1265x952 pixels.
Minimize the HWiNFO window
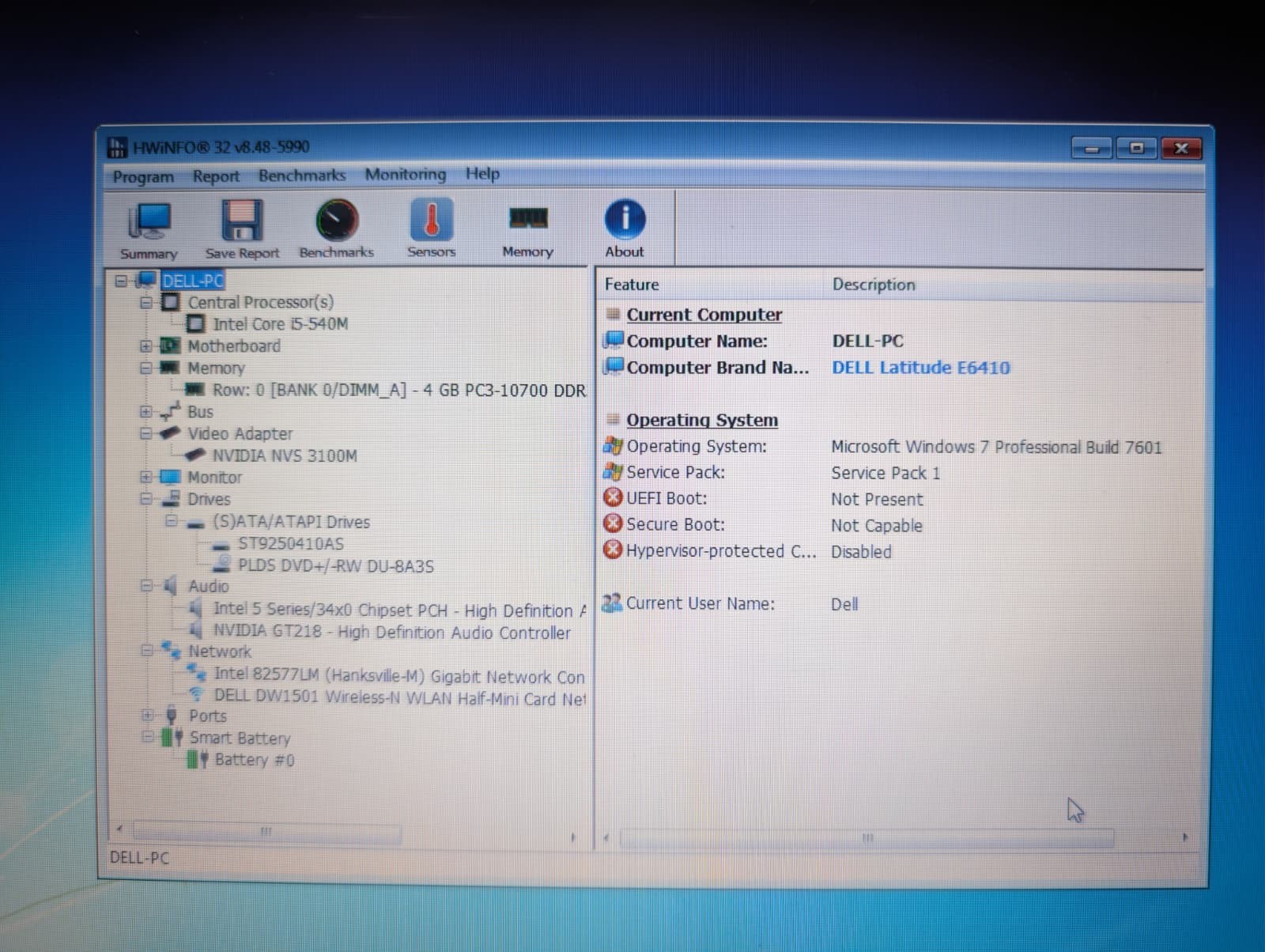point(1093,148)
